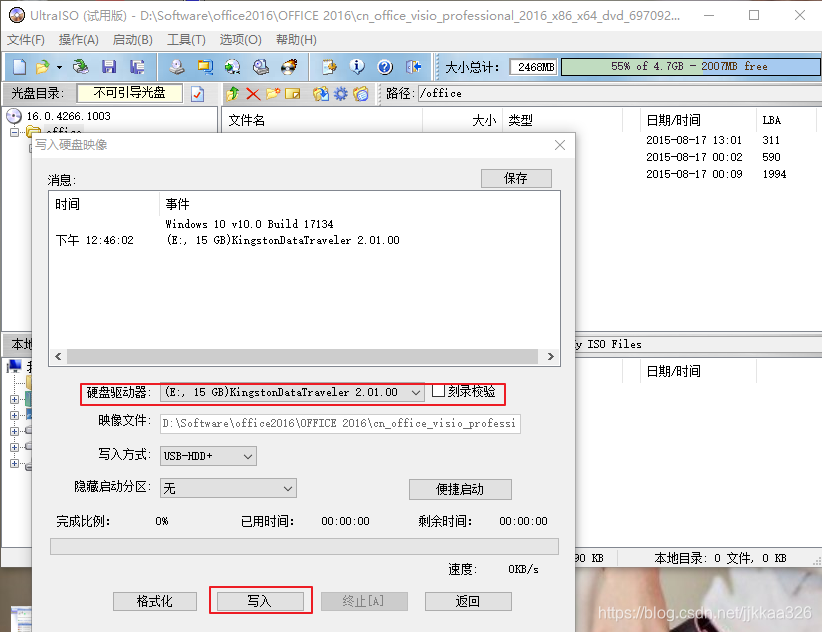Click the 55% of 4.7GB capacity bar
Screen dimensions: 822x632
pyautogui.click(x=690, y=67)
